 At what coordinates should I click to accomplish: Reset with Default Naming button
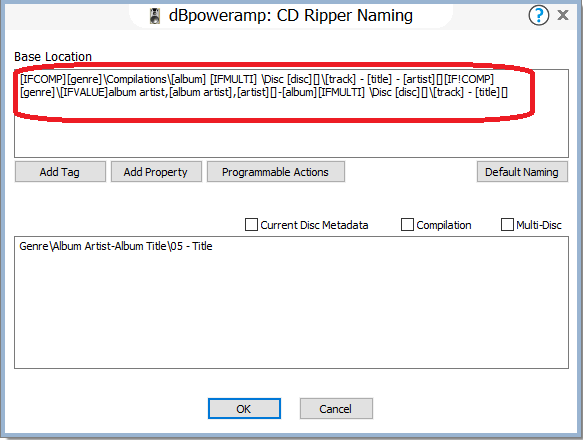522,172
